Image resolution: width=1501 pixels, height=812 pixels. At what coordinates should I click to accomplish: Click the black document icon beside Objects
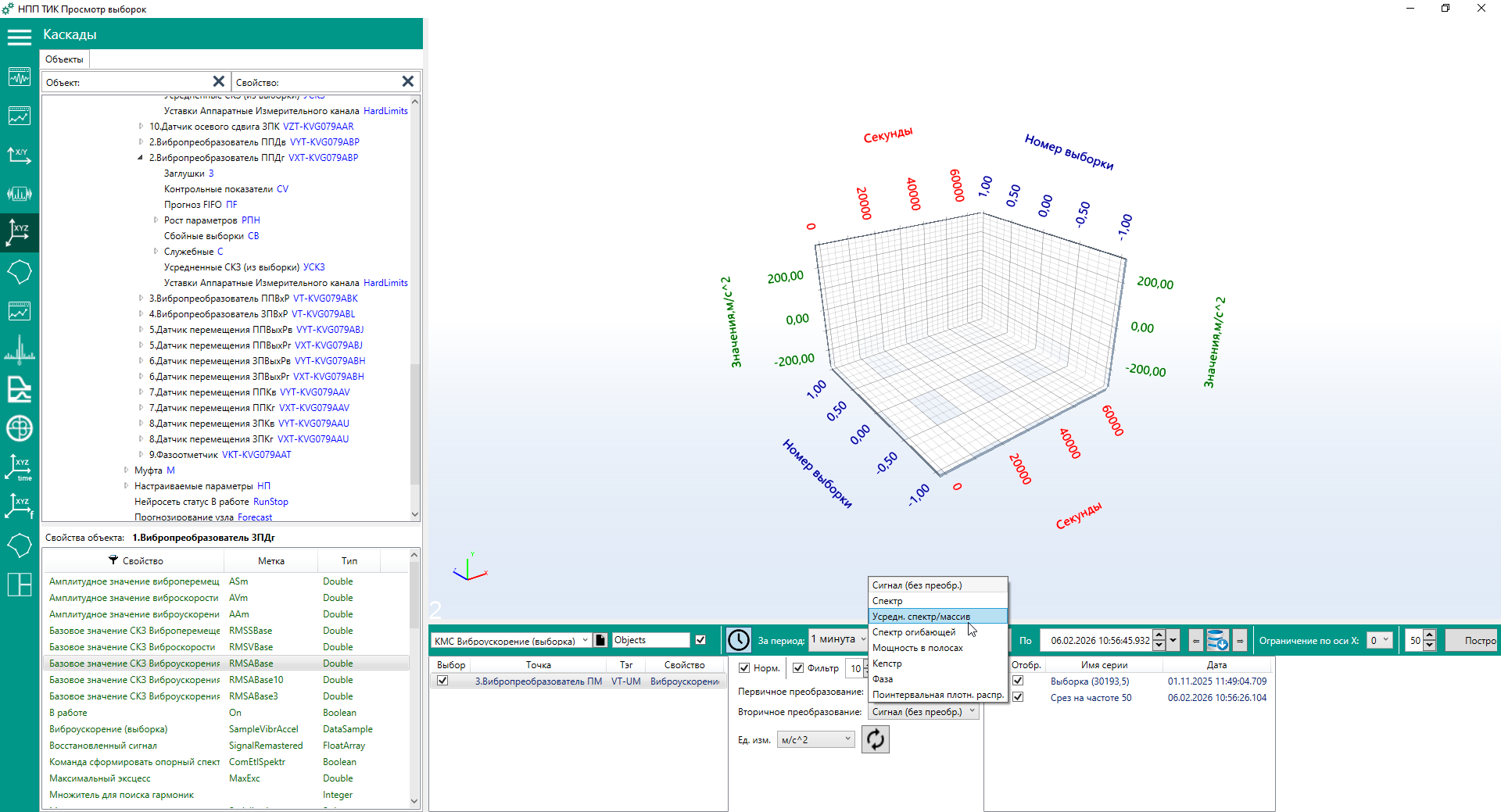coord(600,640)
